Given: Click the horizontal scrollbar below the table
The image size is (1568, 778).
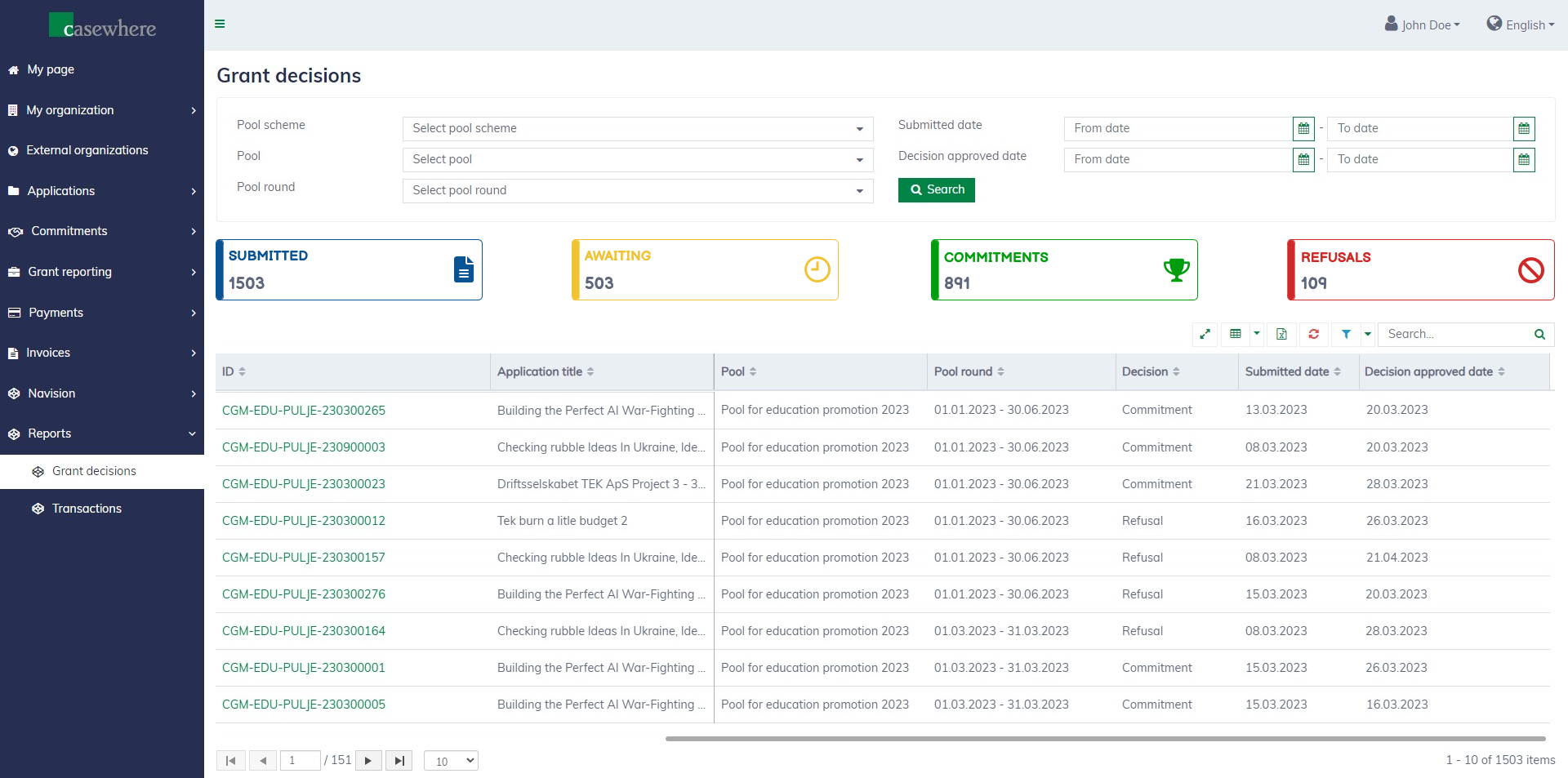Looking at the screenshot, I should [x=1105, y=739].
